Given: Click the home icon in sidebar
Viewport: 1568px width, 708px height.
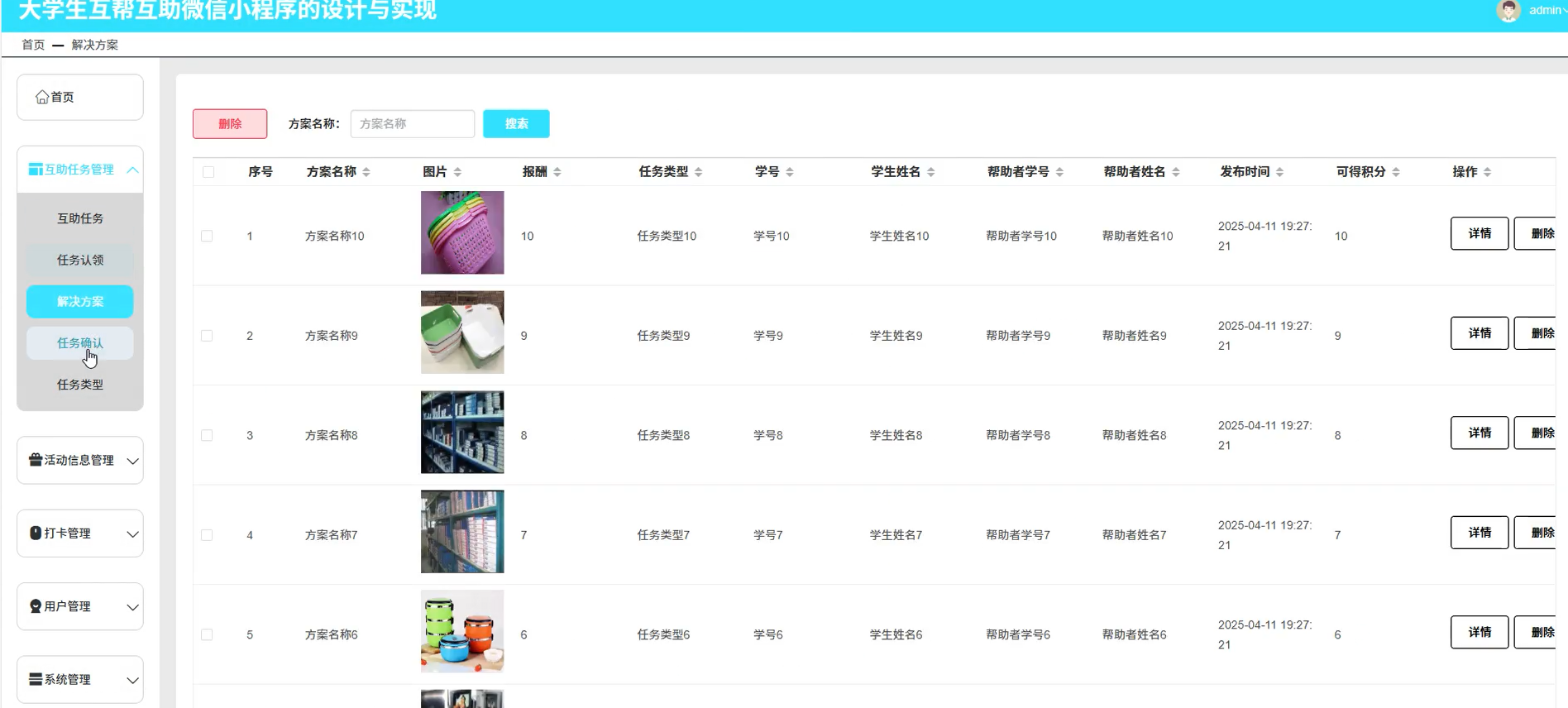Looking at the screenshot, I should (x=42, y=98).
